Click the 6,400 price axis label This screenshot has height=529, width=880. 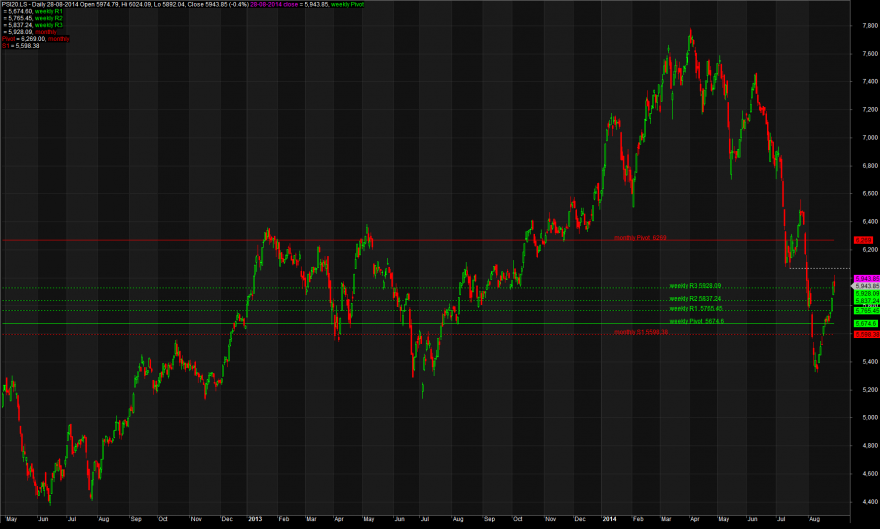[870, 222]
